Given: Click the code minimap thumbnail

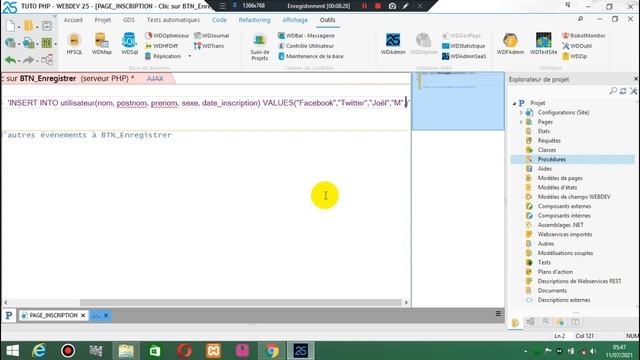Looking at the screenshot, I should 458,101.
